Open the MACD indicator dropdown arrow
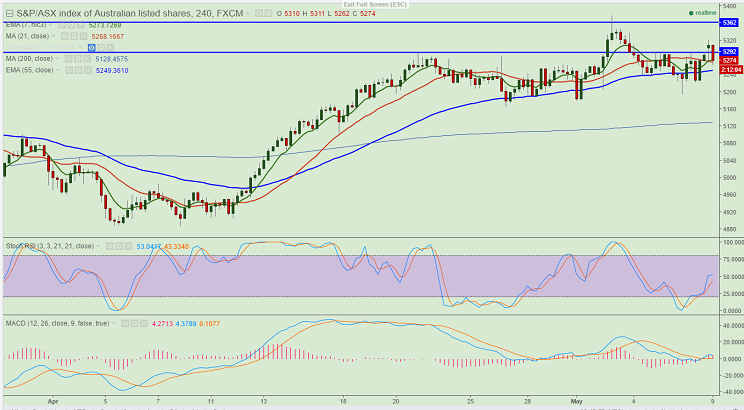744x410 pixels. pos(113,324)
